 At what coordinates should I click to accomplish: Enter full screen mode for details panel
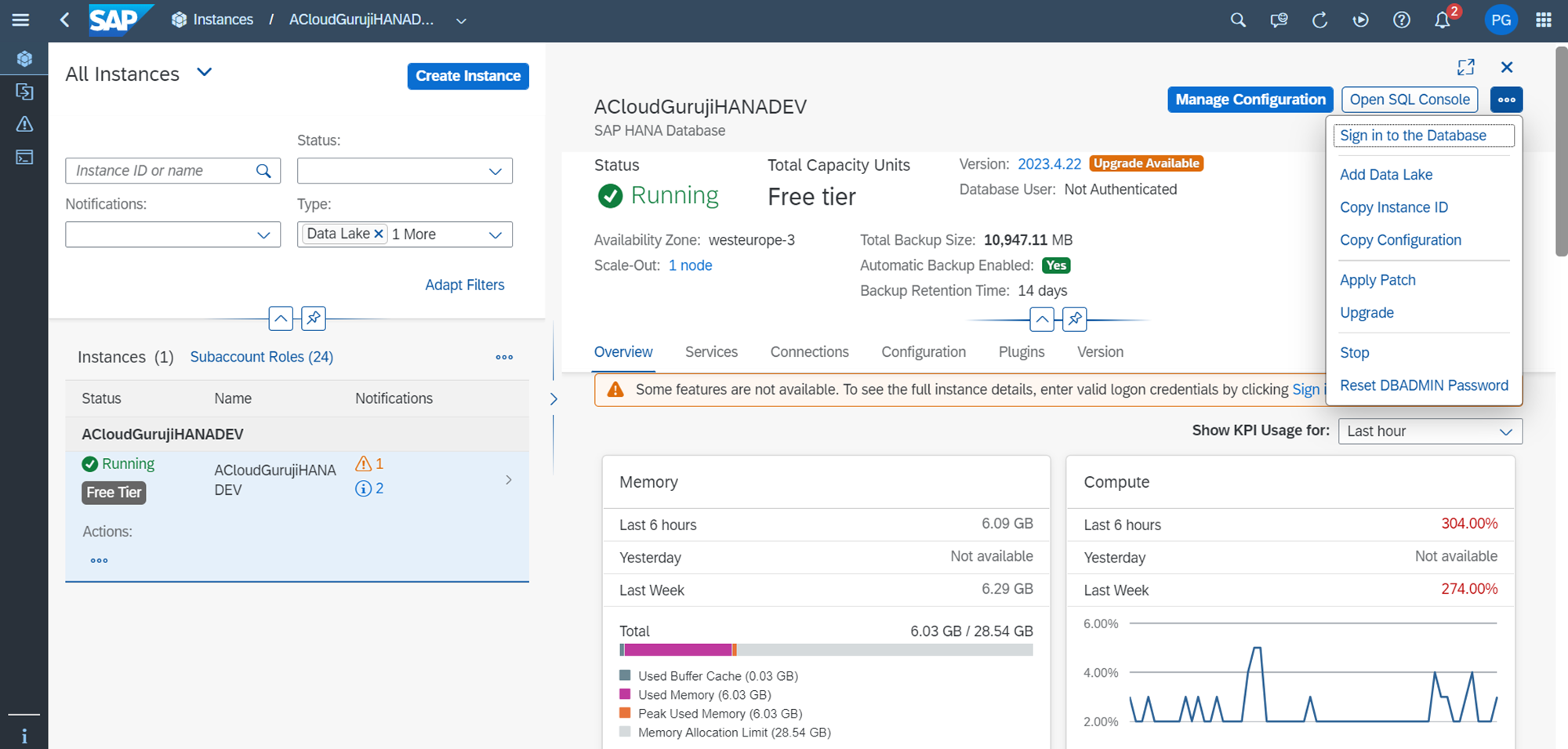(x=1466, y=67)
